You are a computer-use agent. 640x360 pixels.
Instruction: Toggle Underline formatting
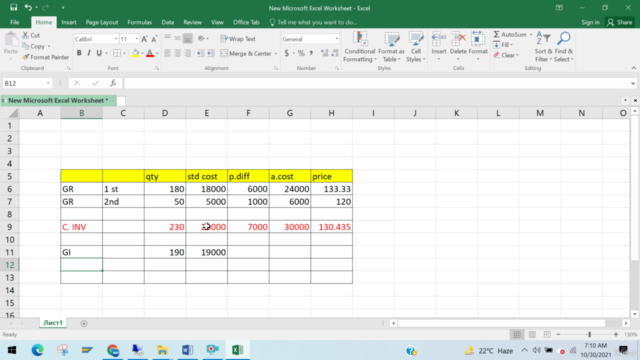pos(99,53)
